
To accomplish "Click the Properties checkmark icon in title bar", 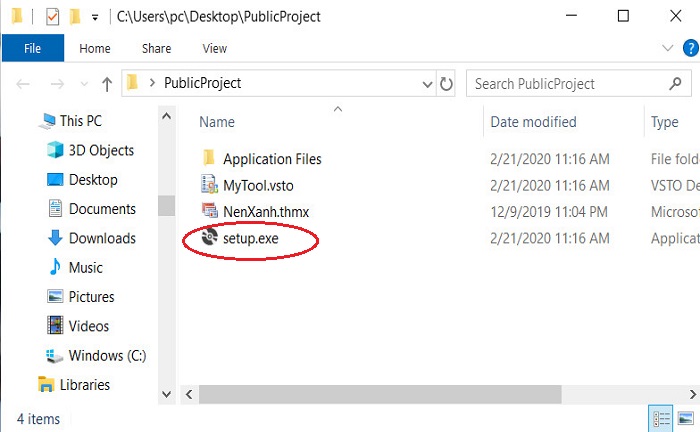I will (52, 17).
